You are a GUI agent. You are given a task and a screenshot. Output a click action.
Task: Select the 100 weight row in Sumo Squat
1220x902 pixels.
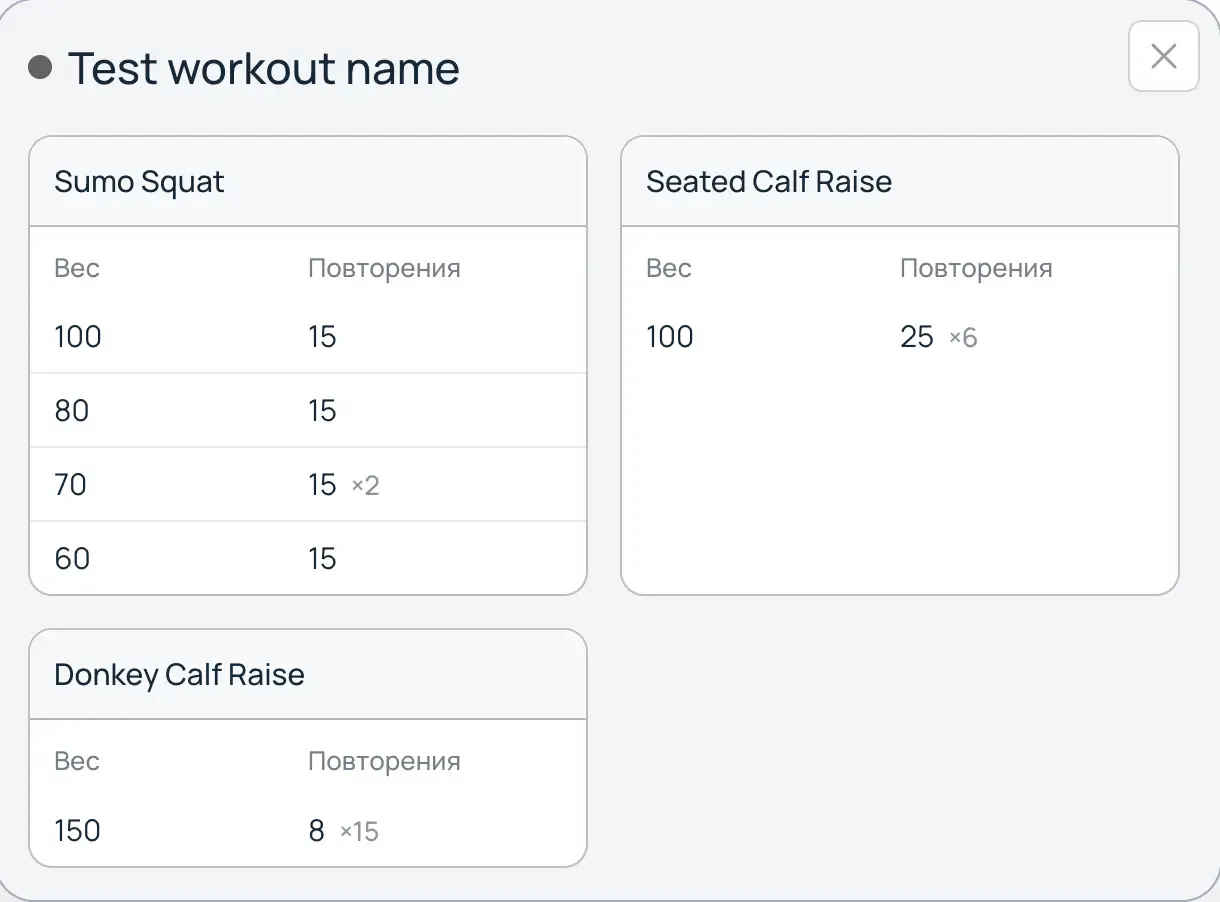pyautogui.click(x=77, y=337)
